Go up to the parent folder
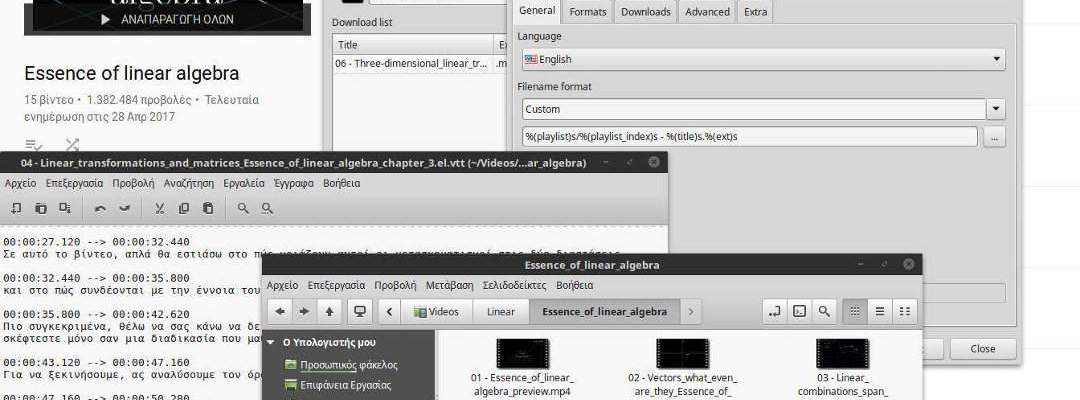The height and width of the screenshot is (400, 1080). [329, 311]
